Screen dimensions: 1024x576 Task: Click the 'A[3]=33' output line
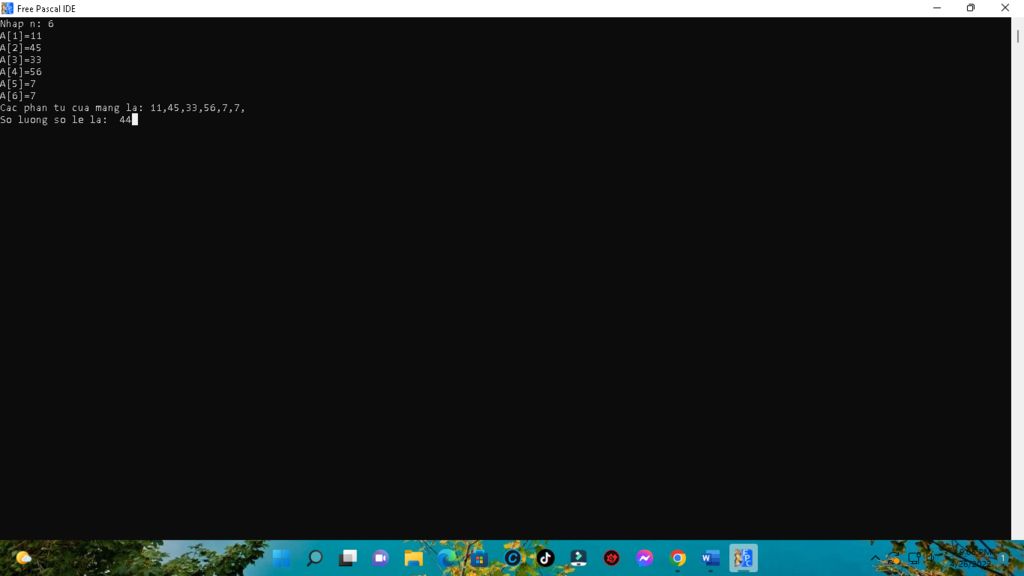click(21, 59)
